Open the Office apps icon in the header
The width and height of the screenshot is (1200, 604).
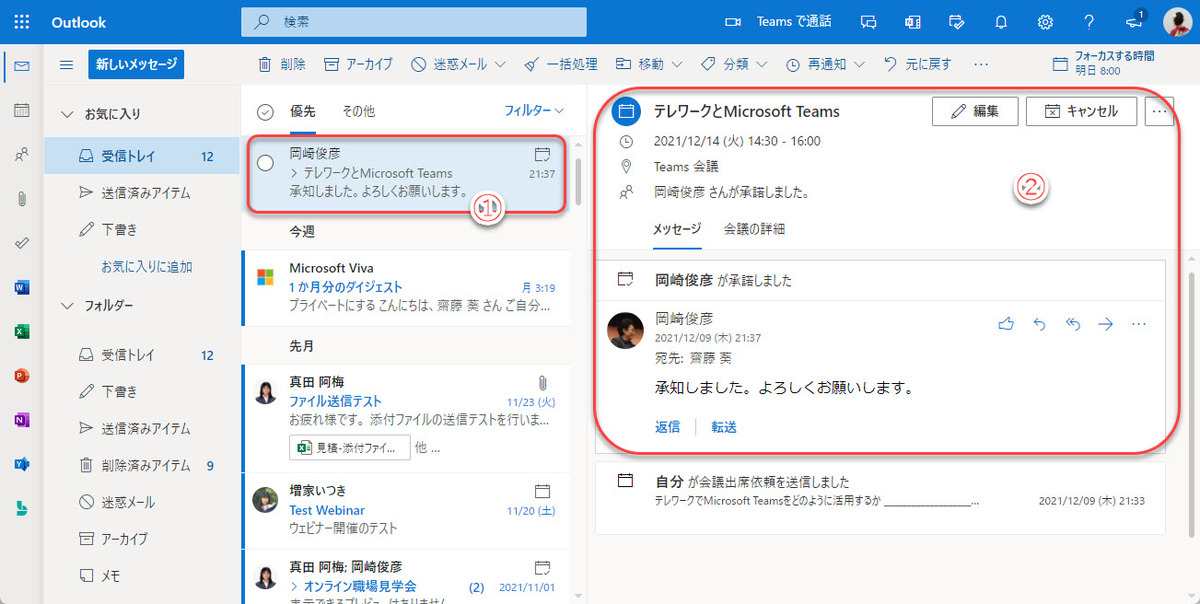tap(912, 22)
